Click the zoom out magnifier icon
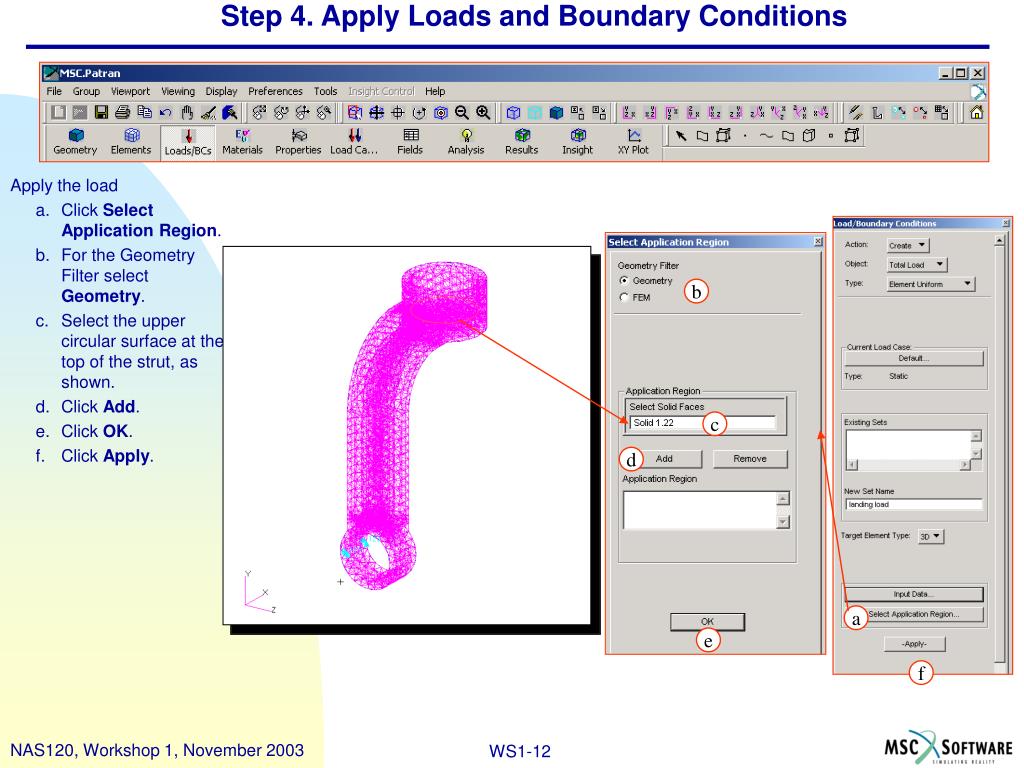The image size is (1024, 768). 462,112
